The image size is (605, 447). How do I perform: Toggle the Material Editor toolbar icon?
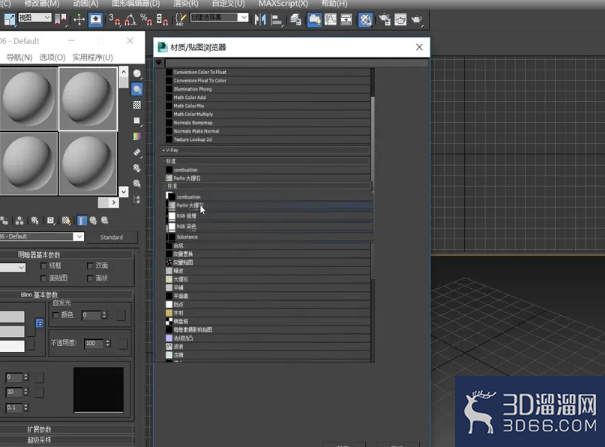coord(365,19)
